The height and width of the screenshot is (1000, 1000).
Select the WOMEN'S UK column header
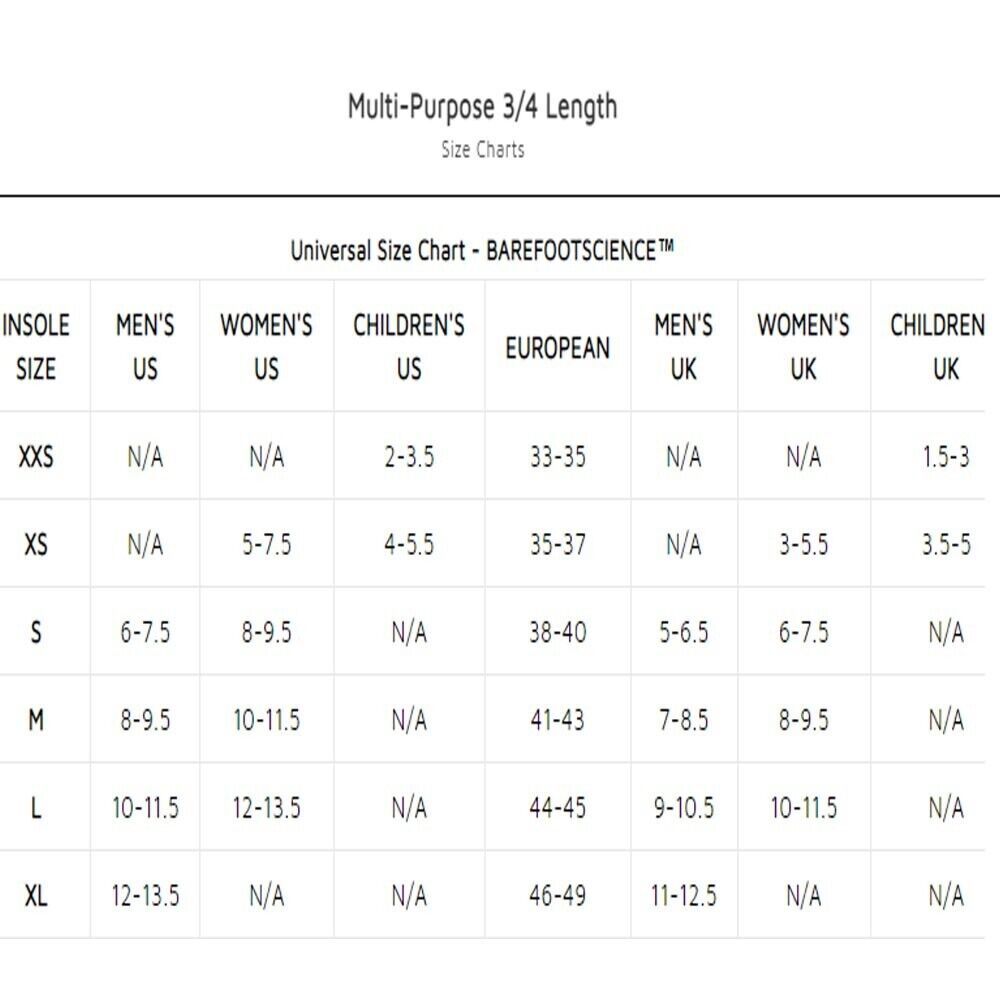point(804,347)
